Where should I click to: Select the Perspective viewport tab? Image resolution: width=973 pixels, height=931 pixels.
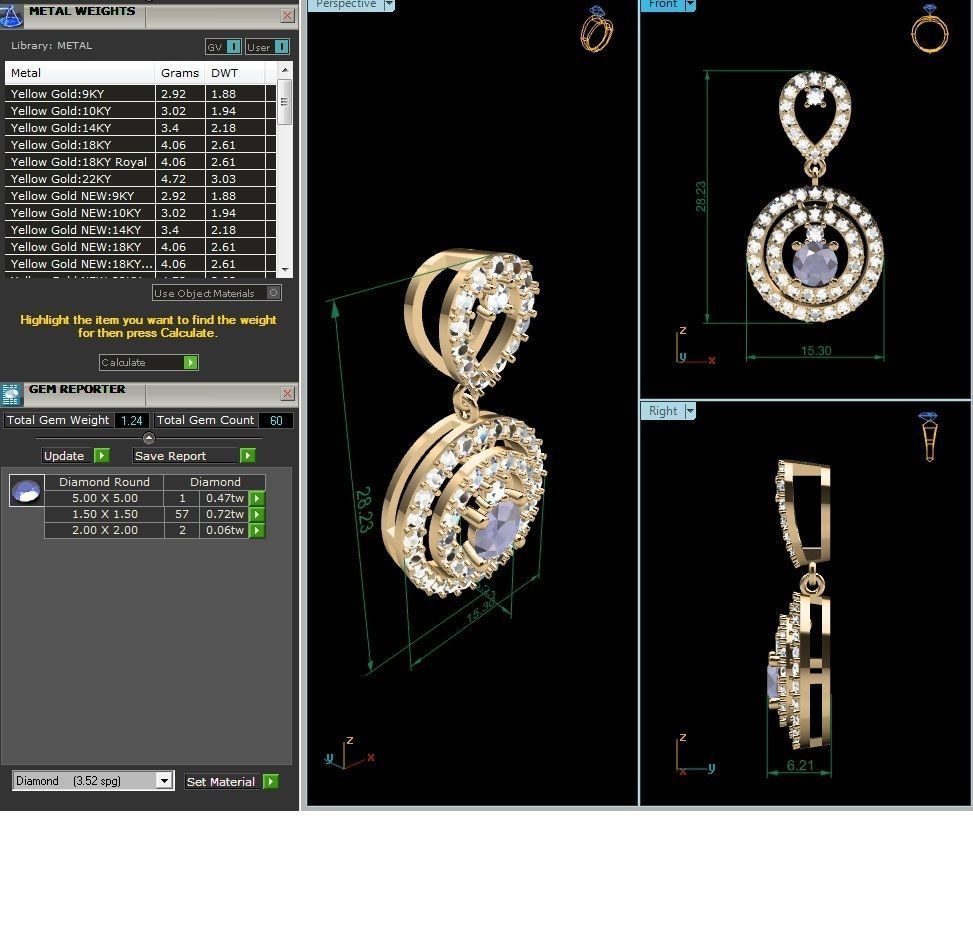click(x=346, y=4)
